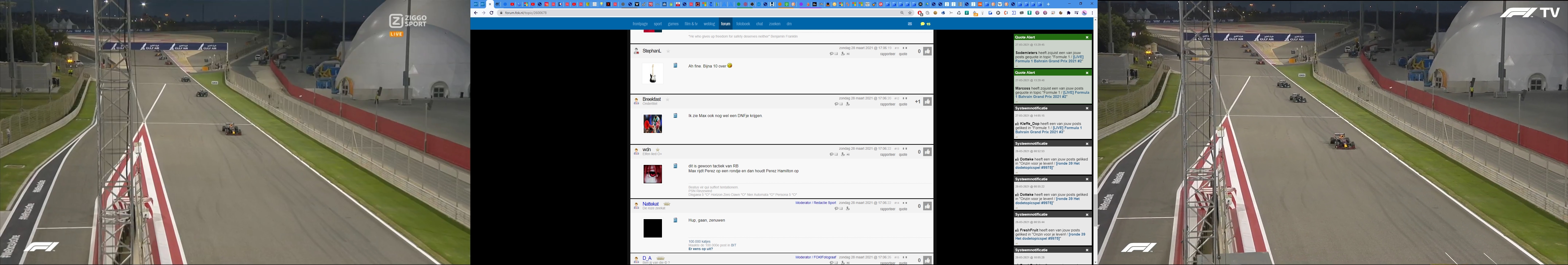
Task: Close the active forum tab
Action: (490, 4)
